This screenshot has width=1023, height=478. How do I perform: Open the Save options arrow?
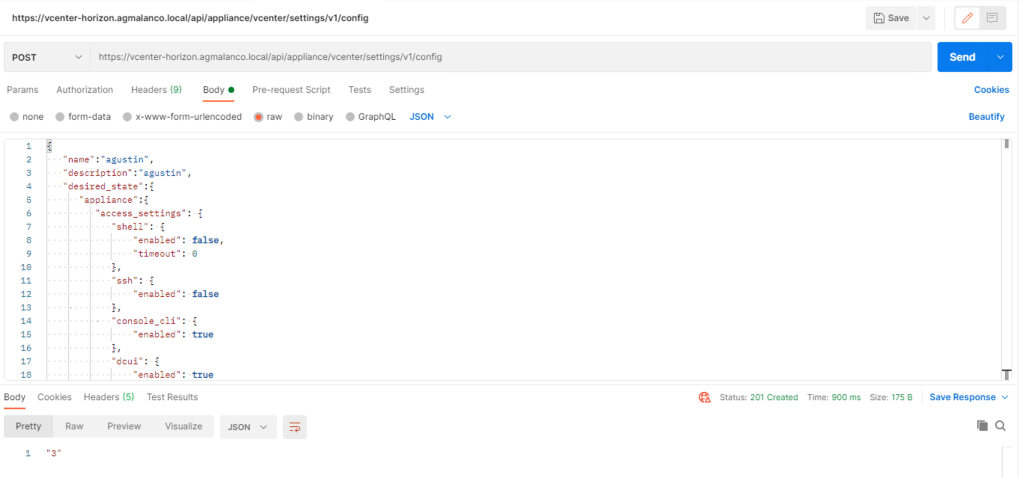coord(926,18)
